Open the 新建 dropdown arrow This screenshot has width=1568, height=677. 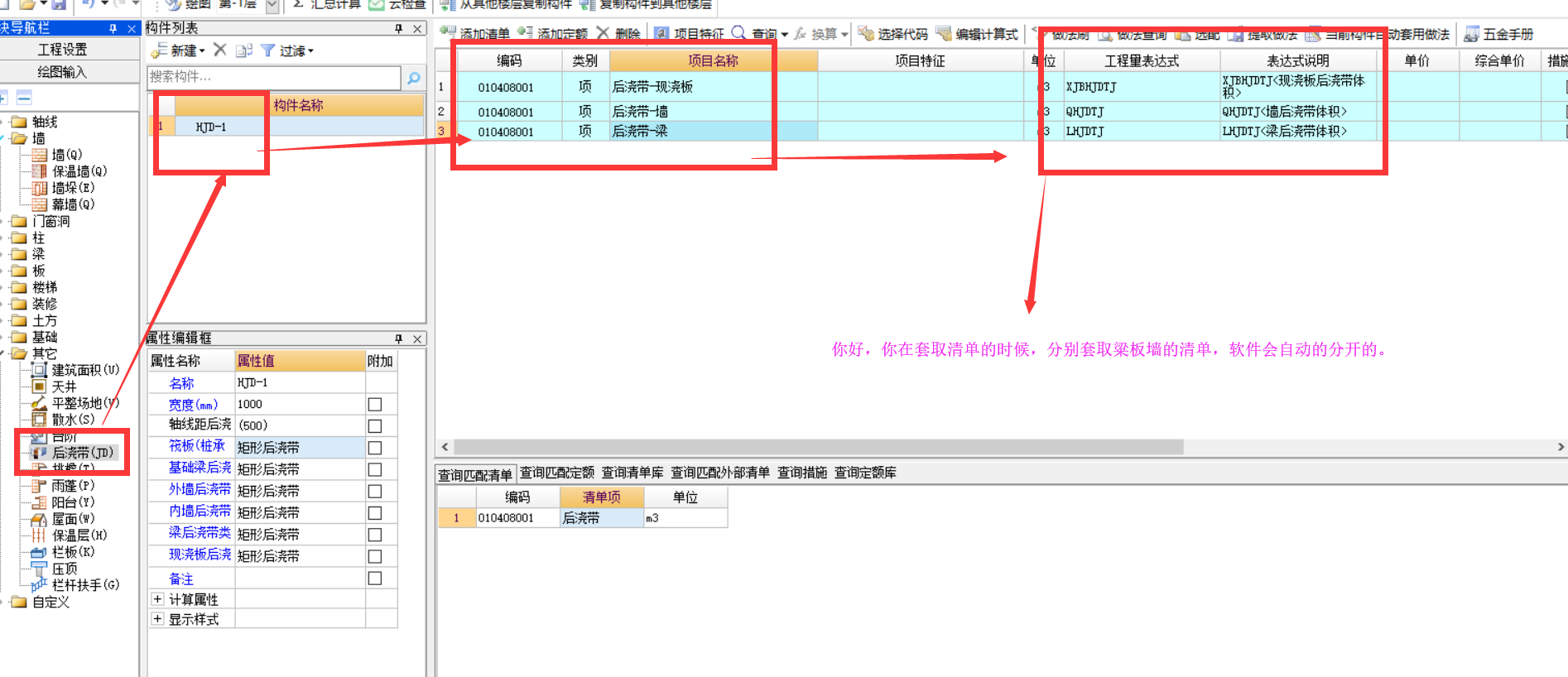pyautogui.click(x=202, y=51)
